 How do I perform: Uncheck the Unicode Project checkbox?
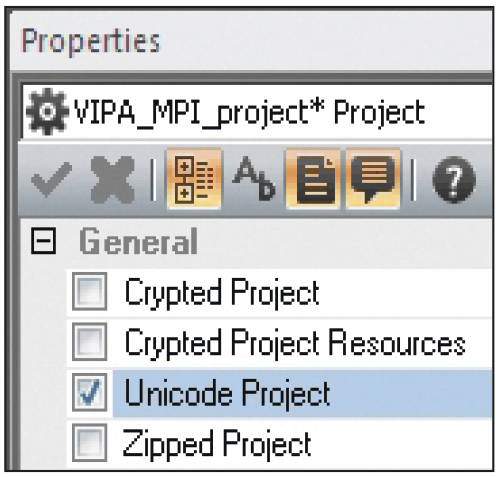[90, 392]
